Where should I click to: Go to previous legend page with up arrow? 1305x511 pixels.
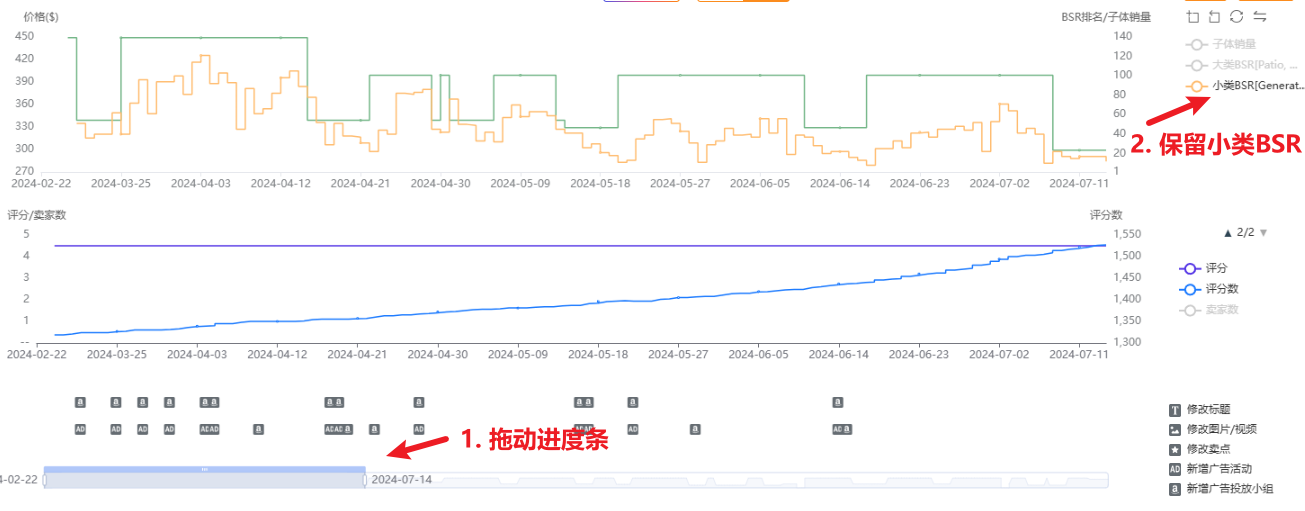1228,233
